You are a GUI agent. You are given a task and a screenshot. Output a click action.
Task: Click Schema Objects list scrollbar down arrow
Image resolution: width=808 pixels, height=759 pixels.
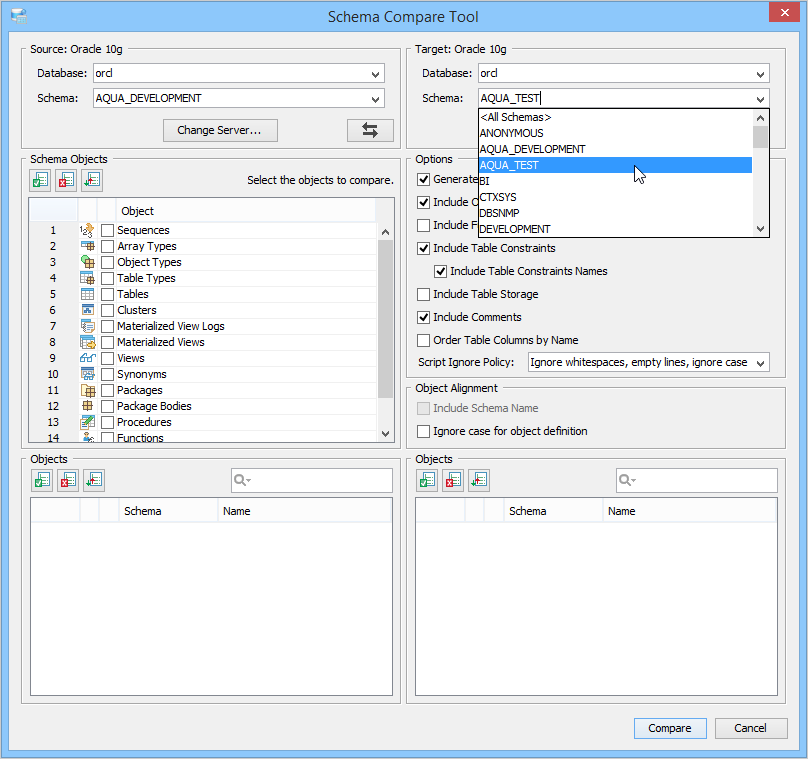point(385,434)
